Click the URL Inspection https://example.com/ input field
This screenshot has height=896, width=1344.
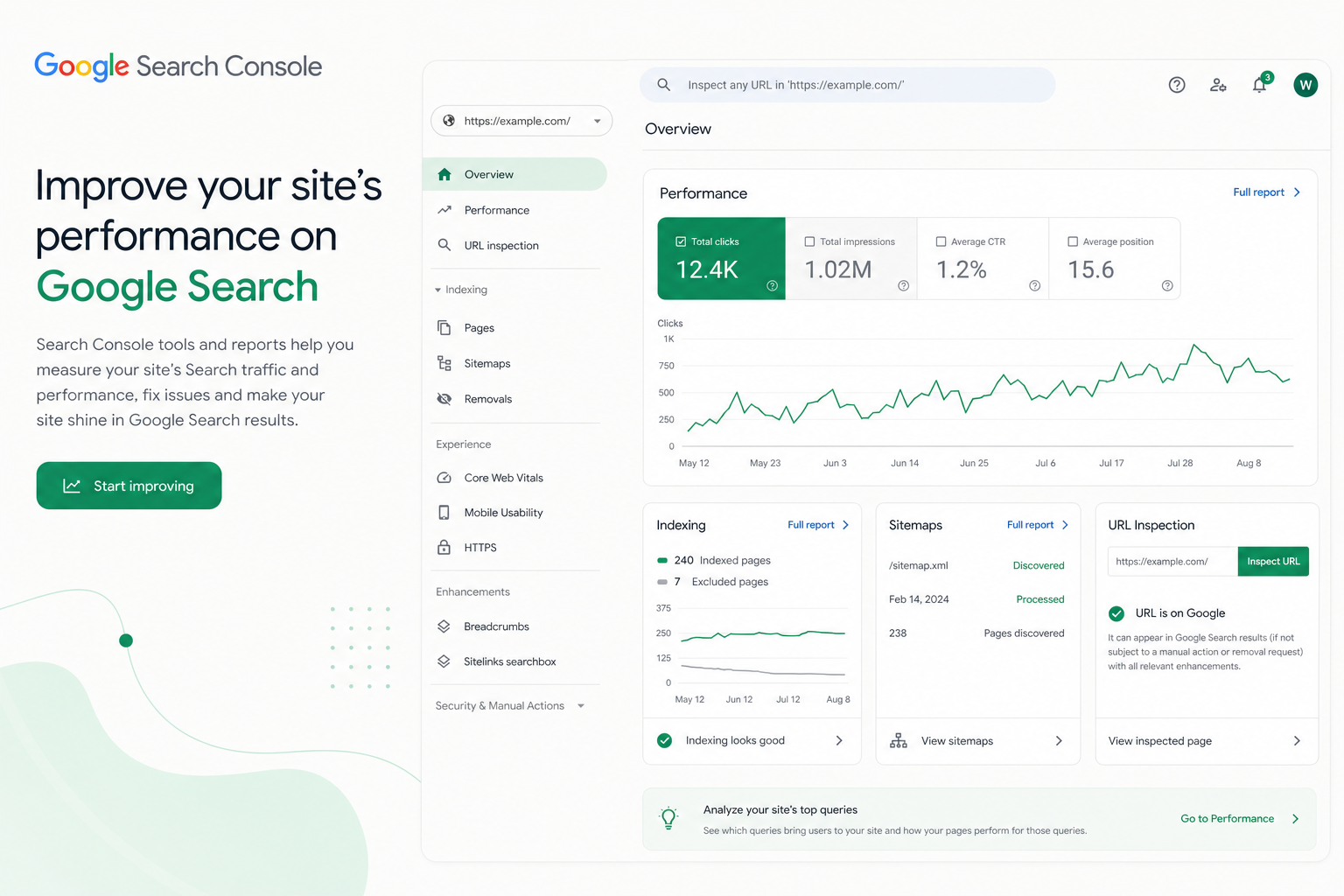click(1172, 562)
